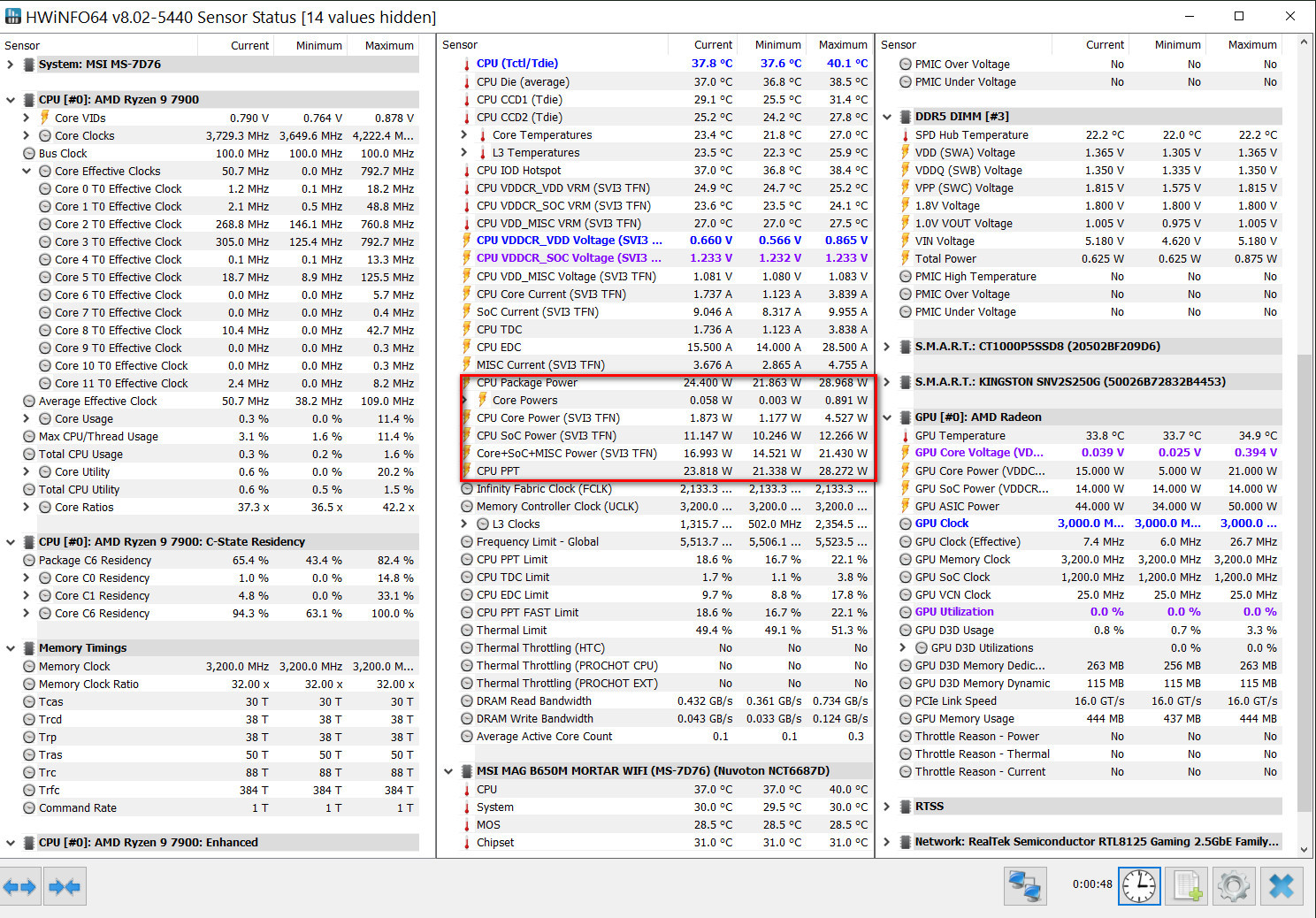Click the HWiNFO64 app icon in title bar

(x=12, y=17)
